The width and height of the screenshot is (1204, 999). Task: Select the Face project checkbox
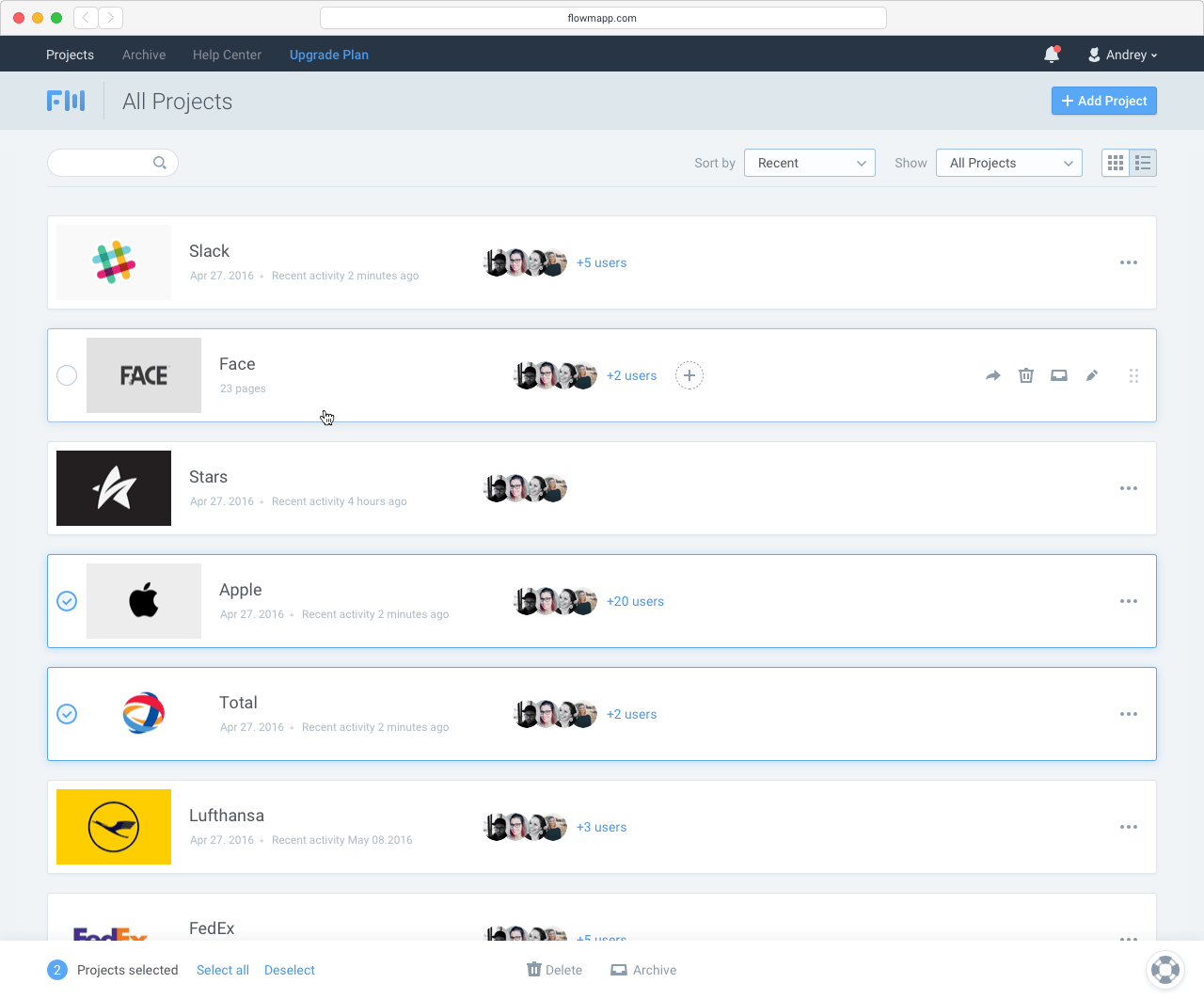(67, 375)
